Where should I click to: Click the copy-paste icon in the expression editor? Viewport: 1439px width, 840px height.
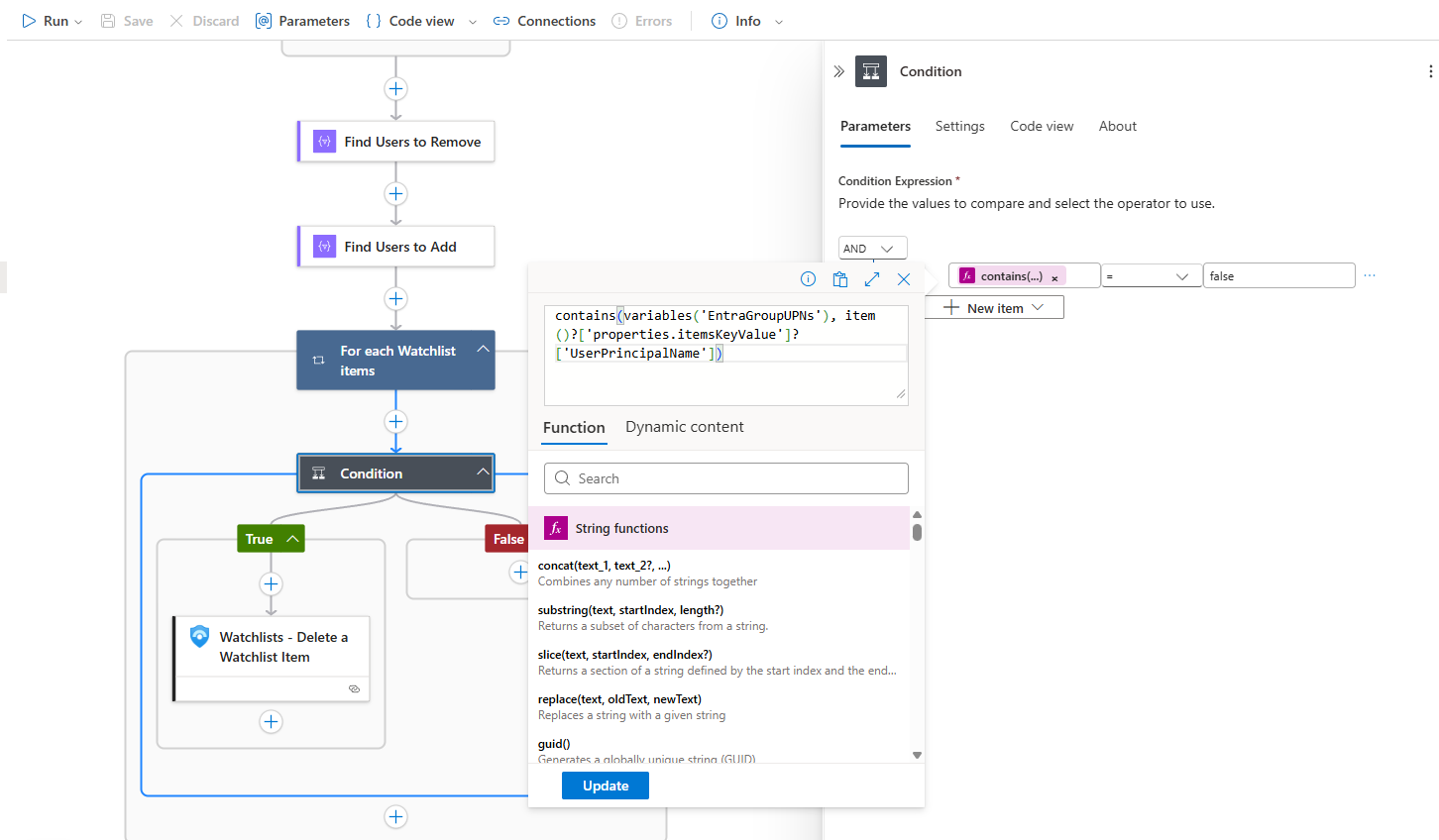[x=839, y=279]
